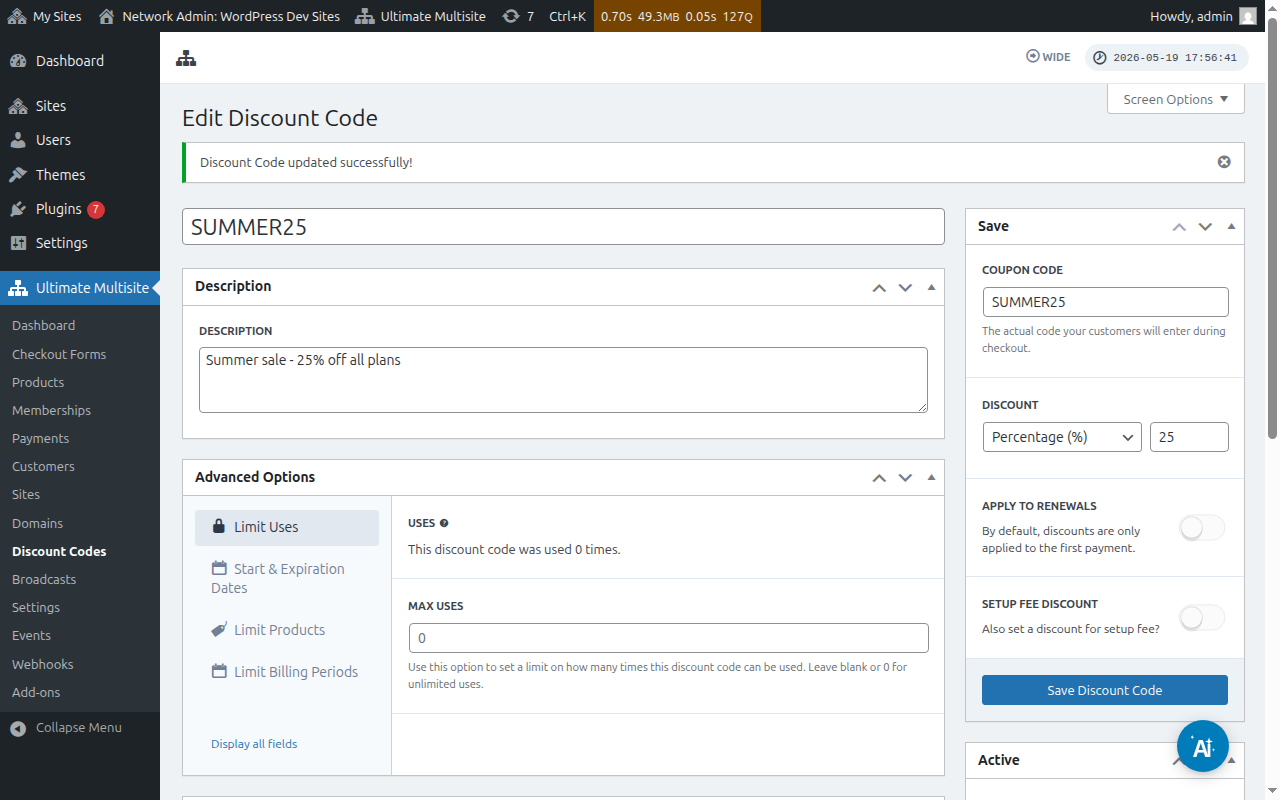Enable the Setup Fee Discount toggle
This screenshot has height=800, width=1280.
[1202, 618]
